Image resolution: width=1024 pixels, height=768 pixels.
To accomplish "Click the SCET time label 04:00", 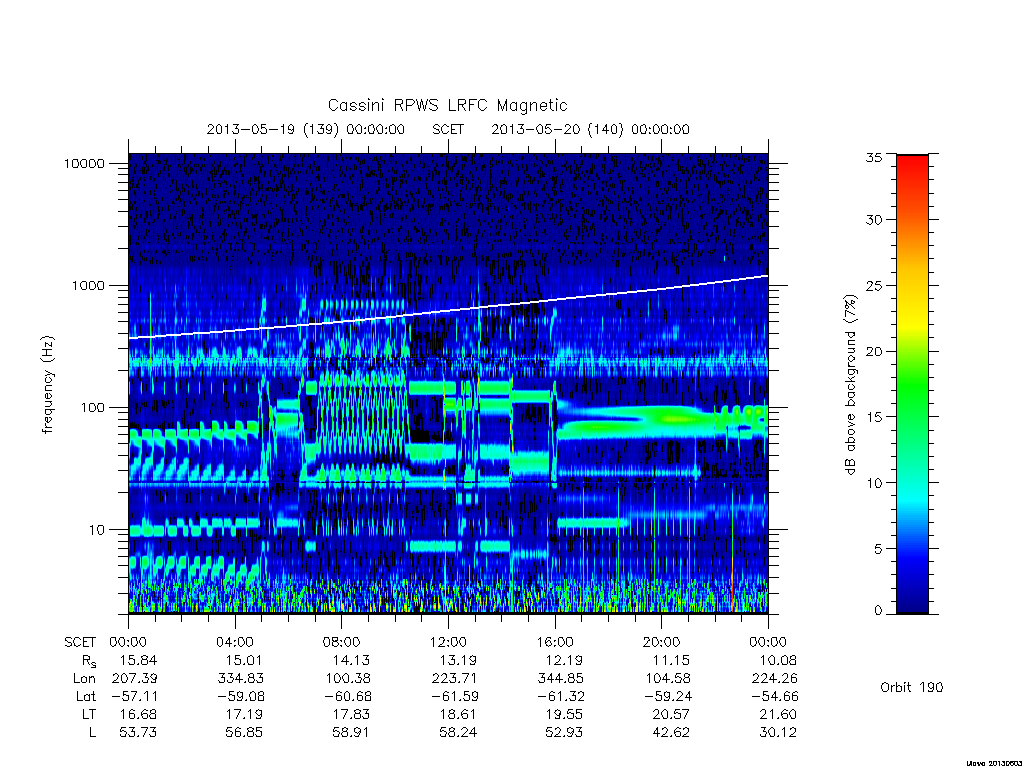I will (x=235, y=642).
